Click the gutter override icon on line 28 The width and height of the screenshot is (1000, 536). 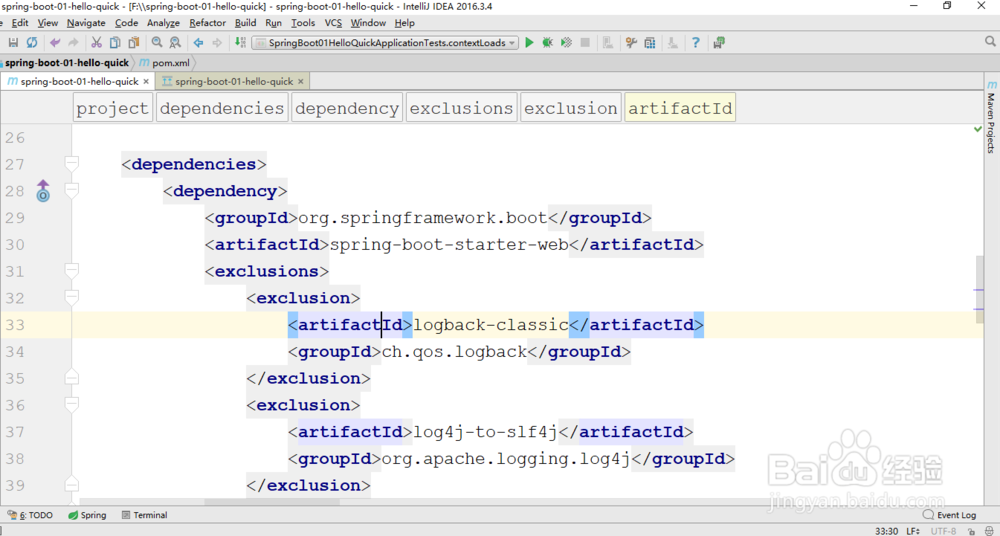point(43,191)
